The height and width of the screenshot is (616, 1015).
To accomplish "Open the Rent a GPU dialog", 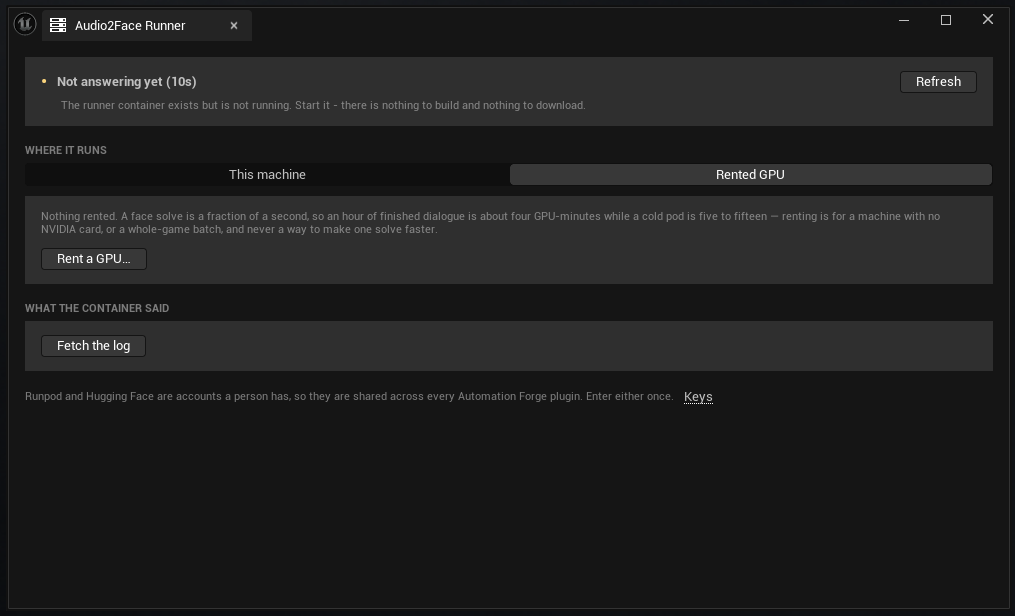I will [94, 259].
